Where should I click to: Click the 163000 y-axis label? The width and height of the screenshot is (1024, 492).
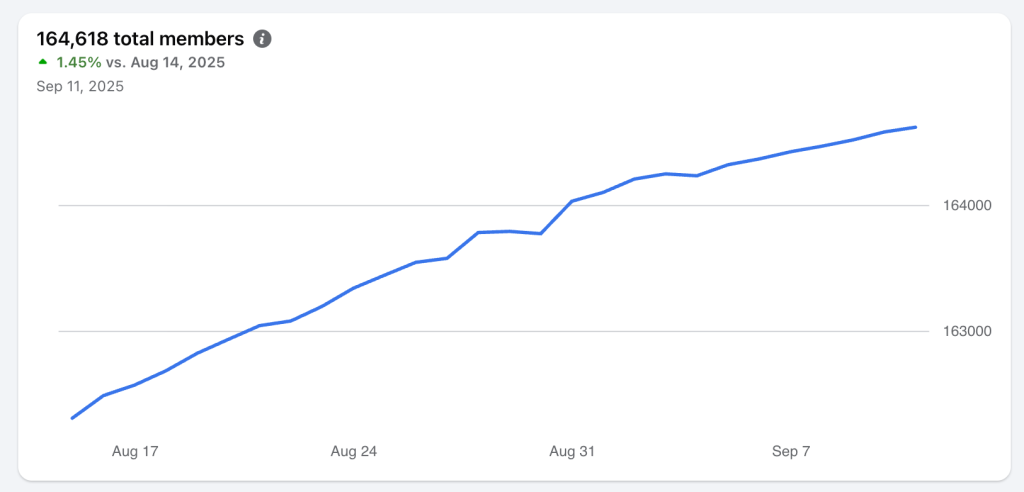967,331
